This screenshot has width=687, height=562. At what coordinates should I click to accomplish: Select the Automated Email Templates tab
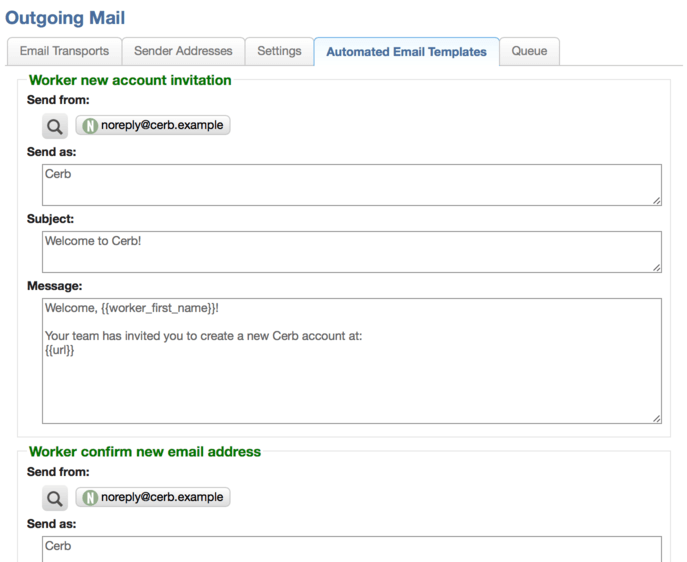pyautogui.click(x=407, y=52)
